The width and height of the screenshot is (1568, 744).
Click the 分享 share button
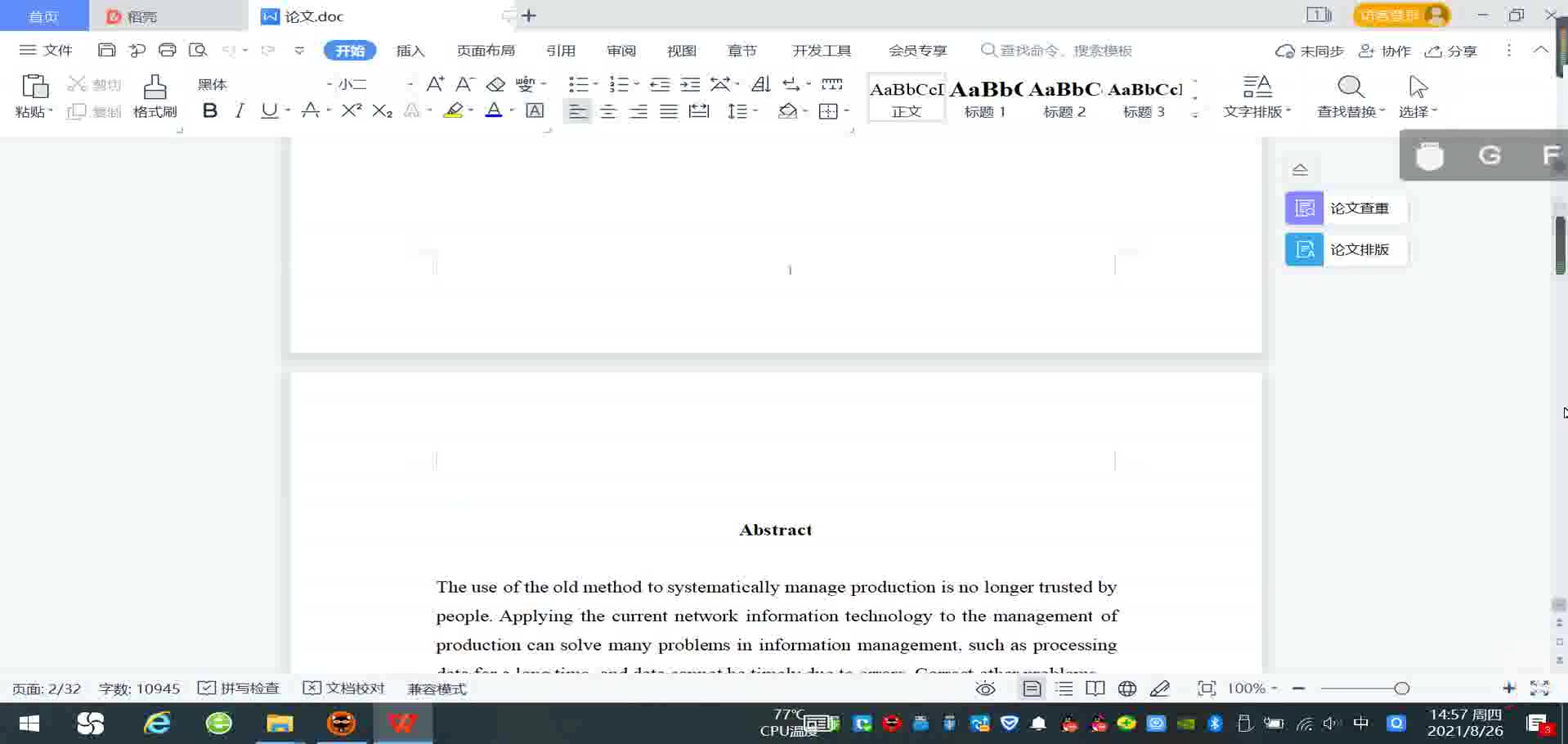[1451, 51]
